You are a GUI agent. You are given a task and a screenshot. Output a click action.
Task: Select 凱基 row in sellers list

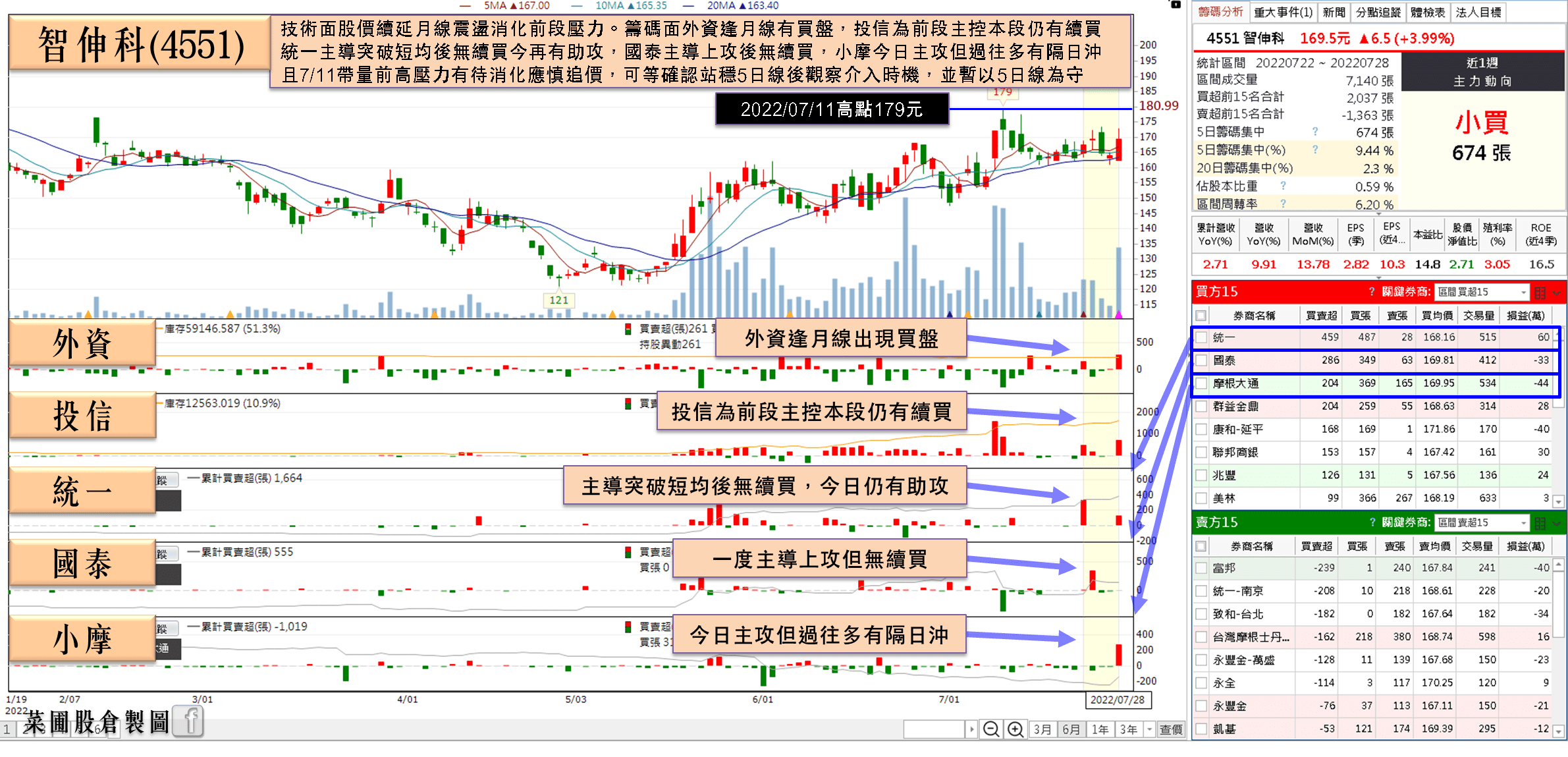pyautogui.click(x=1372, y=729)
